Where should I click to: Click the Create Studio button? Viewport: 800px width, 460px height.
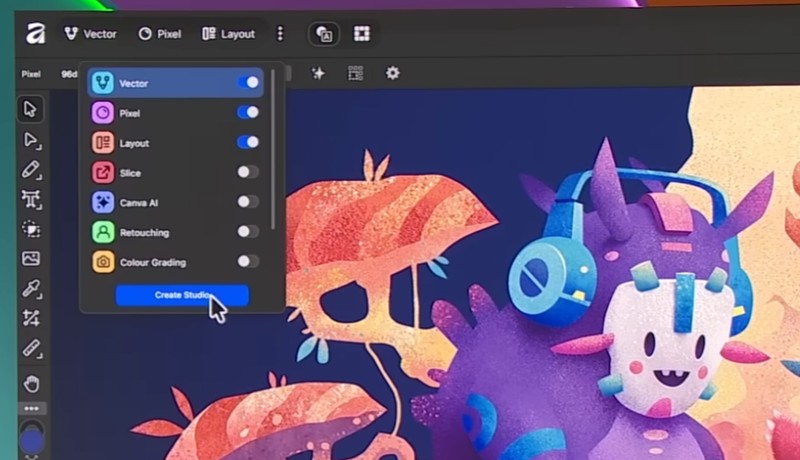tap(182, 295)
